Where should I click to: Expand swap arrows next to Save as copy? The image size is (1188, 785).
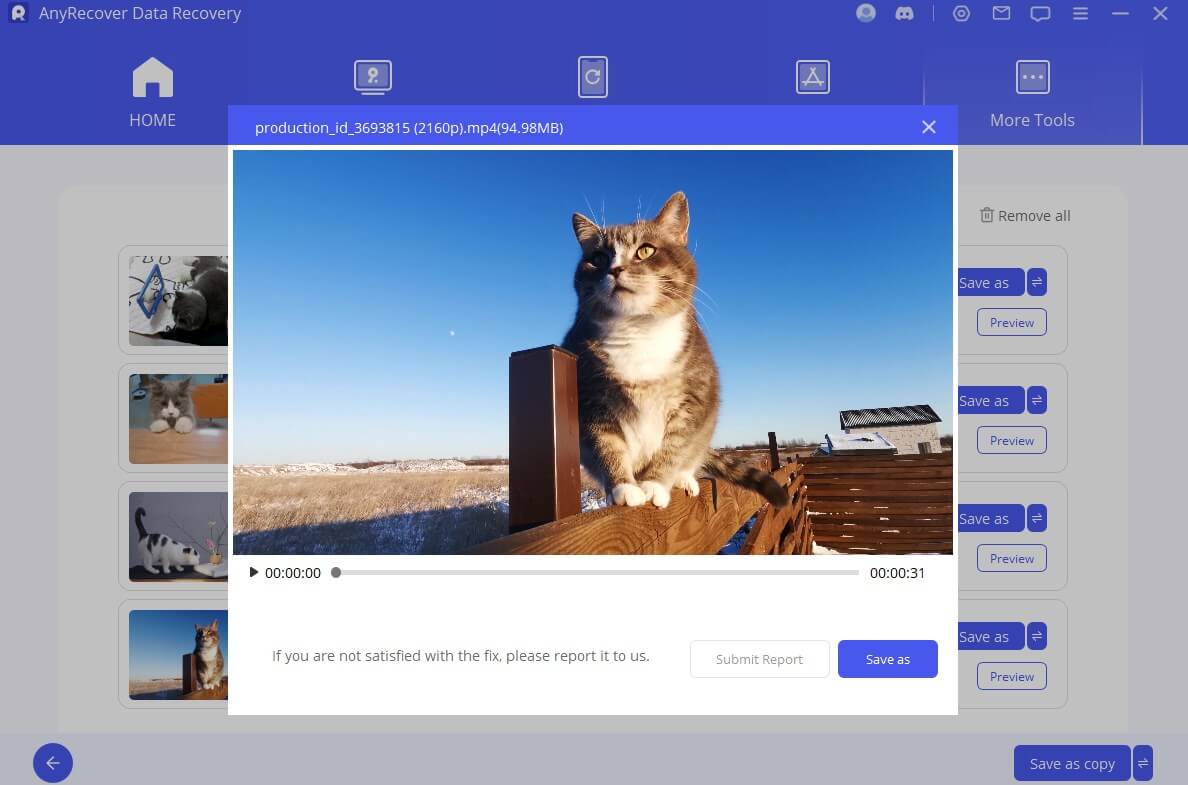[1143, 764]
